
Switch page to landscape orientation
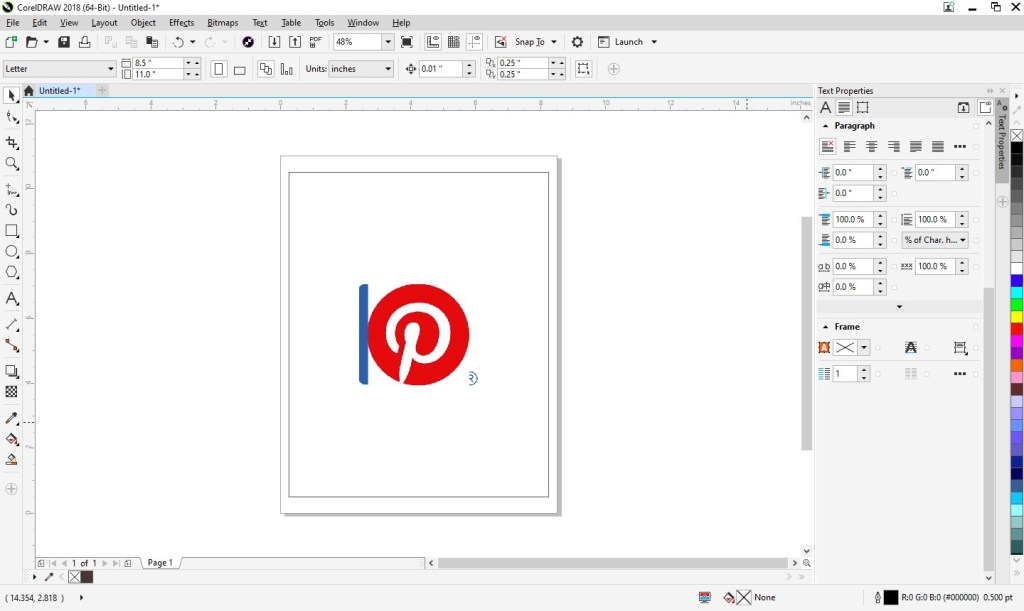pyautogui.click(x=239, y=69)
